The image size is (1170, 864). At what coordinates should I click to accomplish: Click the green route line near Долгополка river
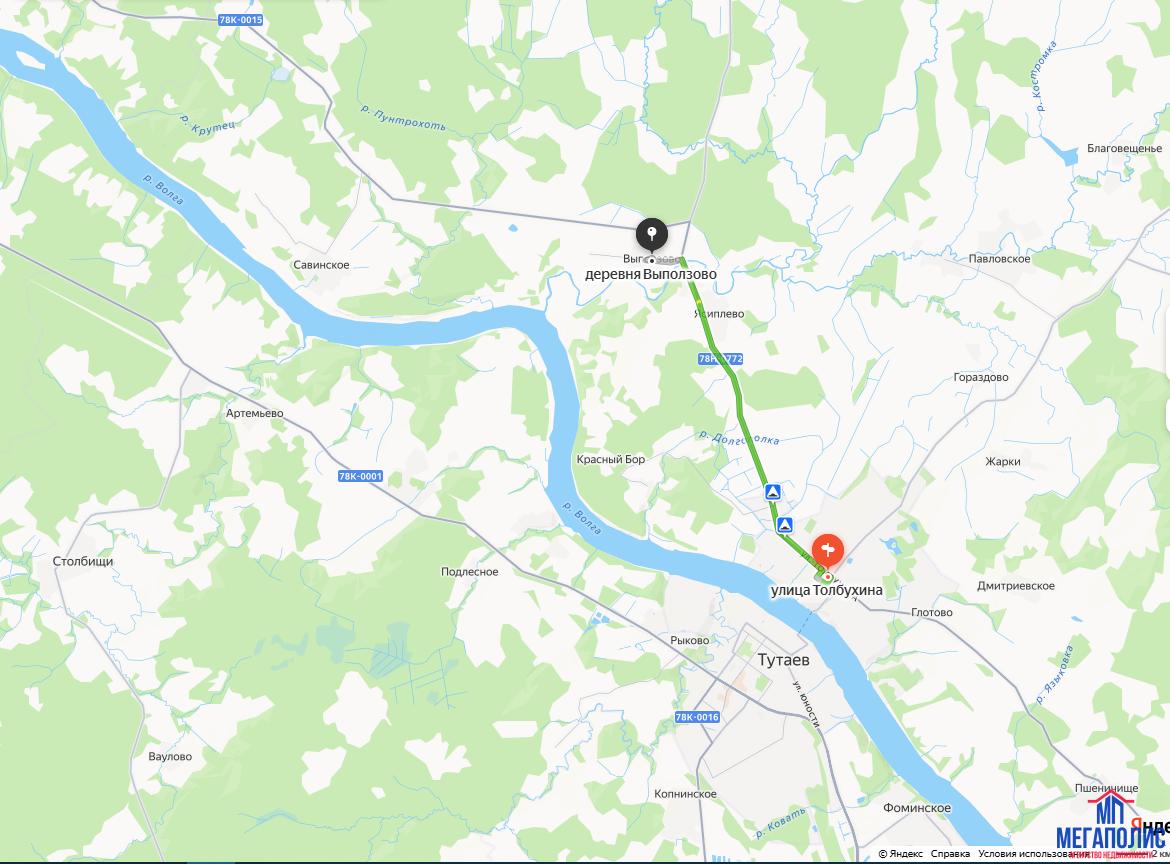point(749,440)
